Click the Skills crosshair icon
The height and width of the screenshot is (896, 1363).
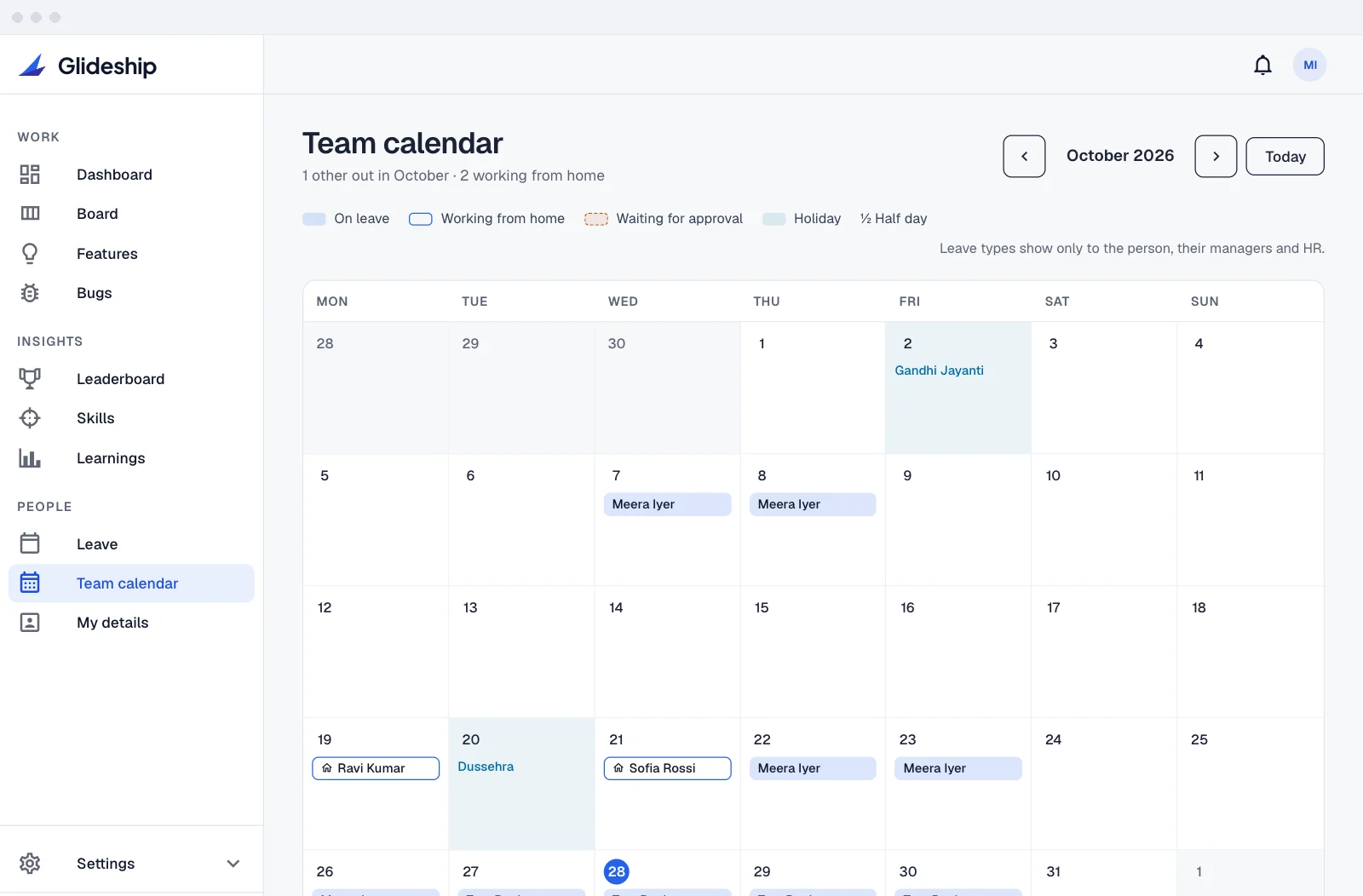pyautogui.click(x=30, y=418)
